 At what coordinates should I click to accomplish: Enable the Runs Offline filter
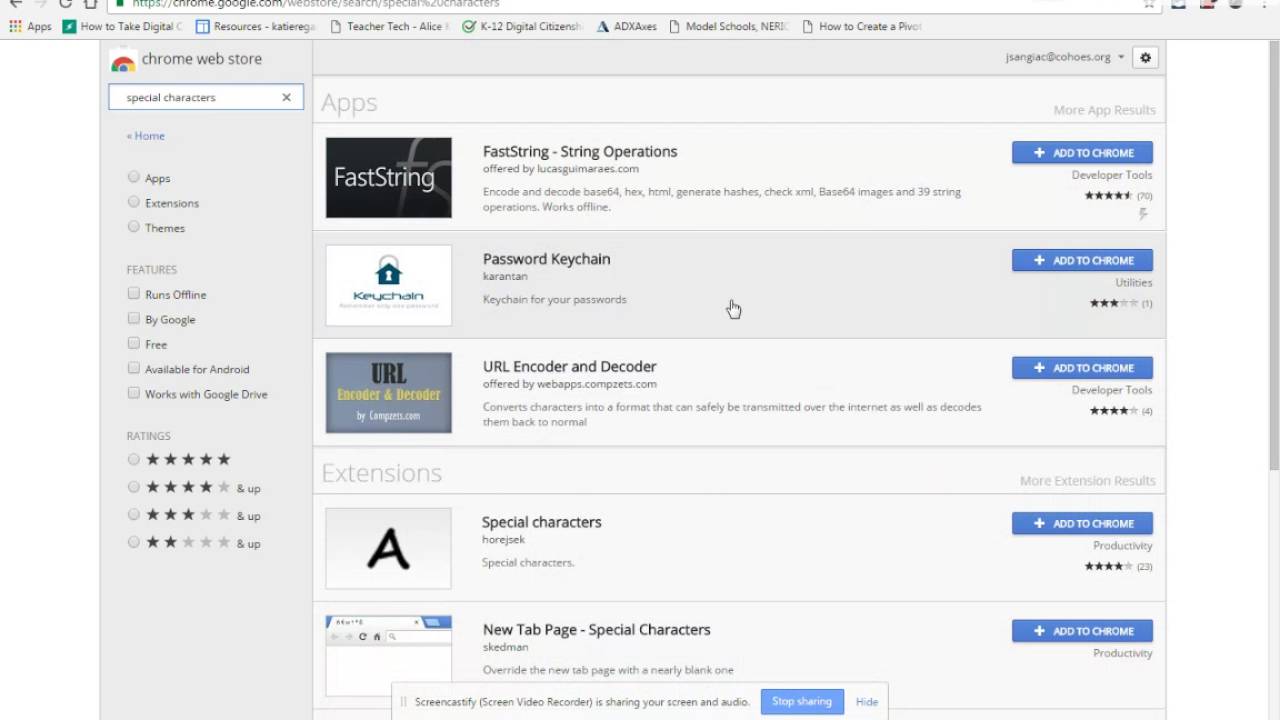click(x=134, y=294)
